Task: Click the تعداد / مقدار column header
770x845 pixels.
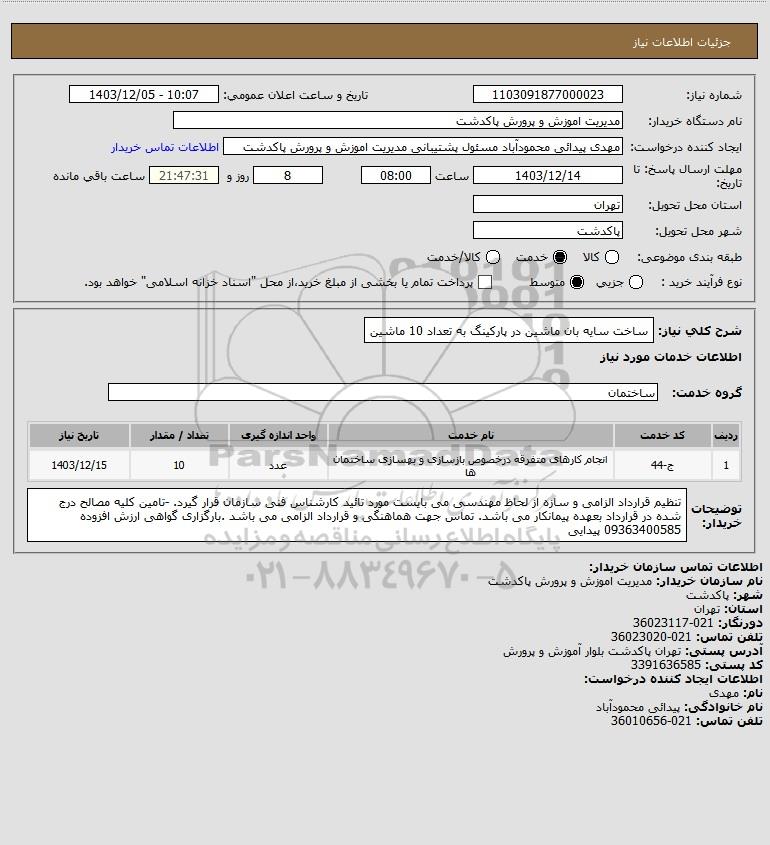Action: tap(179, 435)
